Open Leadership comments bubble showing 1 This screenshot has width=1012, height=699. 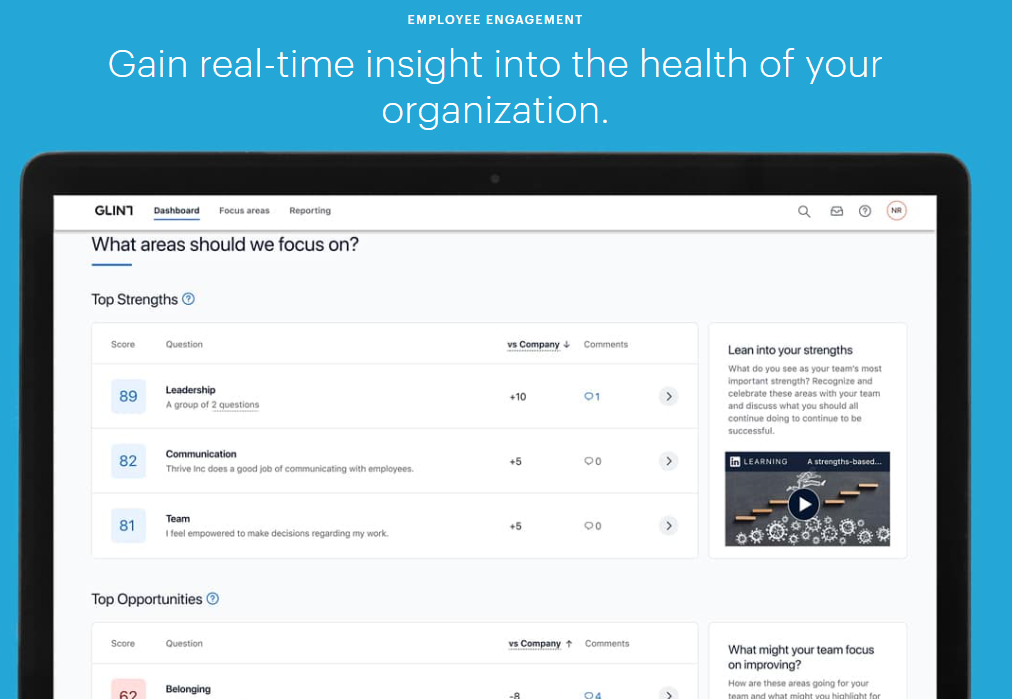click(592, 396)
